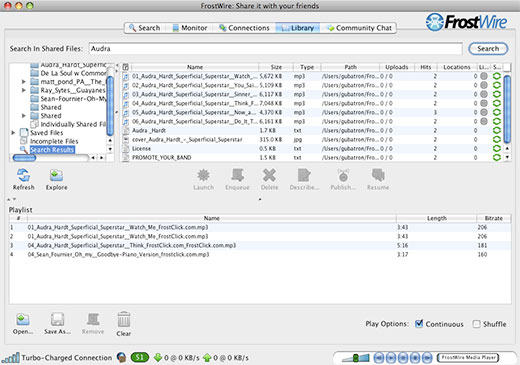Click the Resume icon
Viewport: 520px width, 365px height.
tap(378, 175)
